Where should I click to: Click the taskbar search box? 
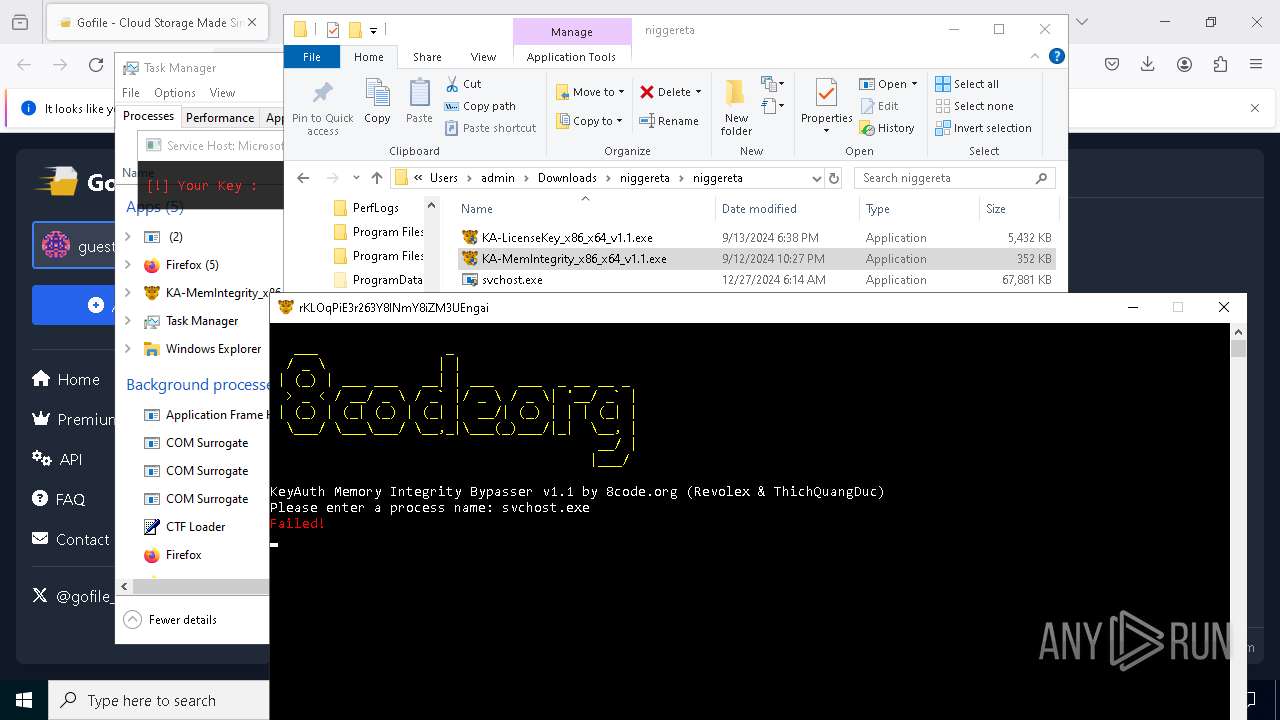[x=159, y=700]
